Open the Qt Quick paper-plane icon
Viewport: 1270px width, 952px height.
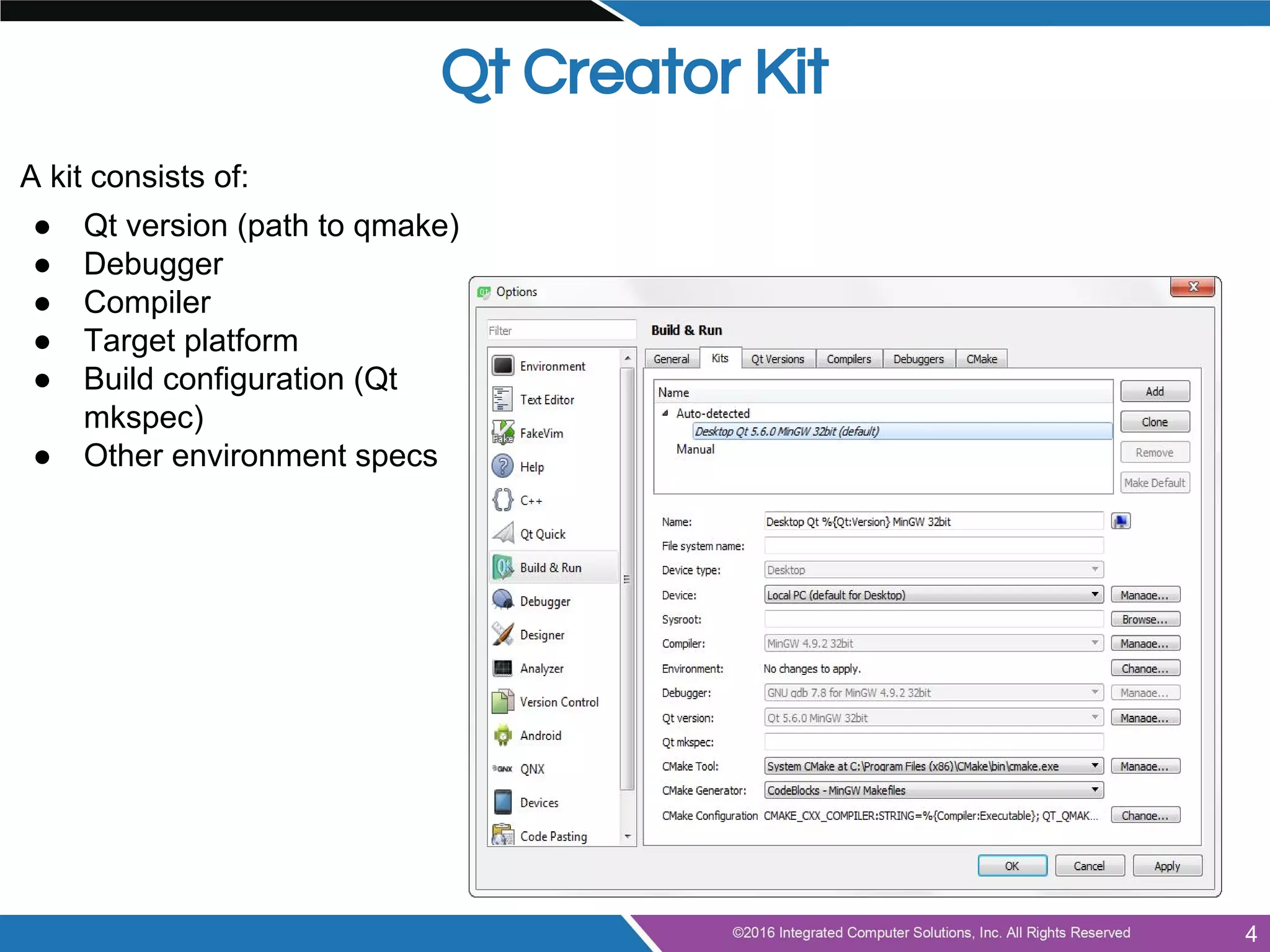503,533
